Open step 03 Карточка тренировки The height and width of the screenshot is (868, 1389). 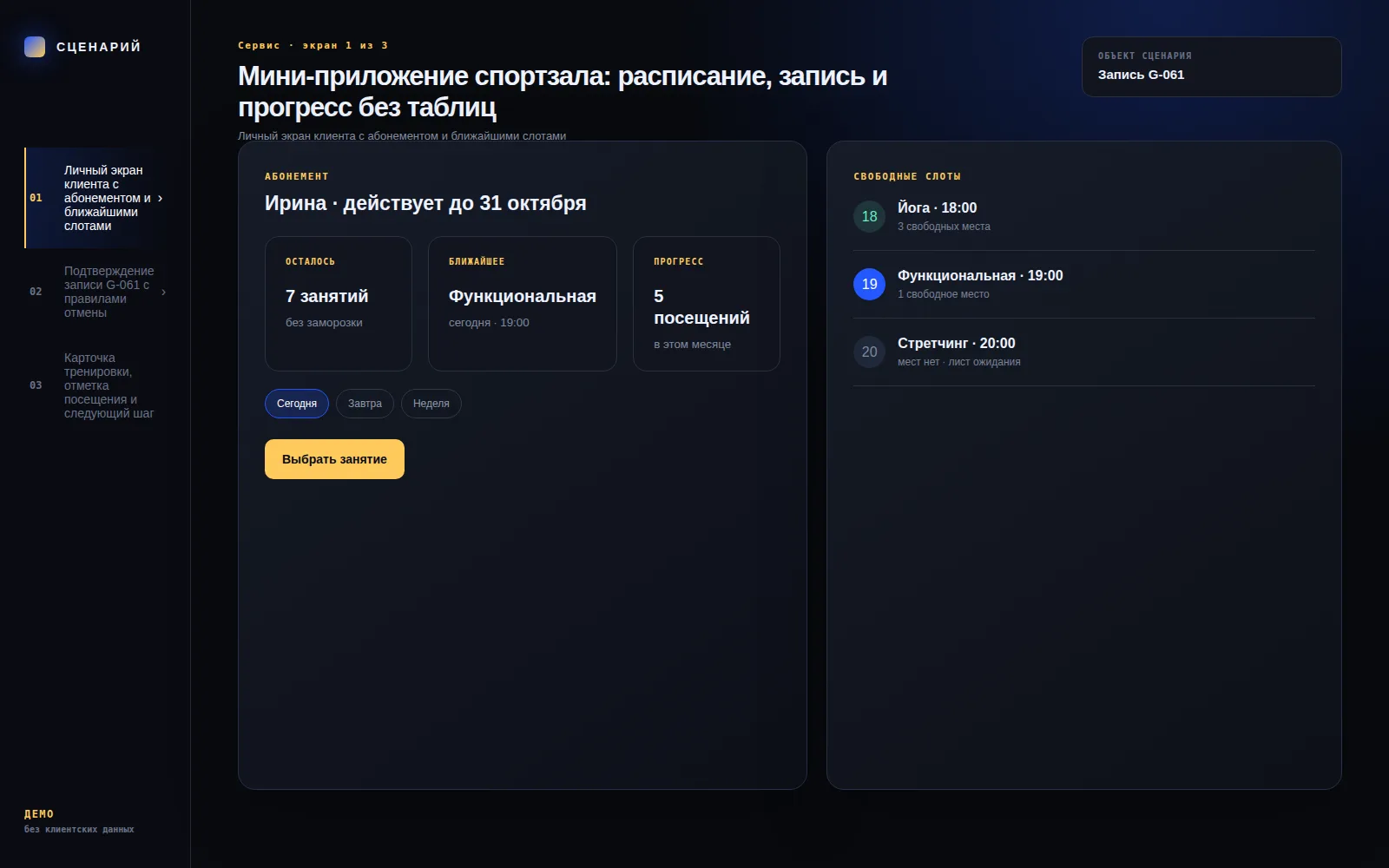(95, 385)
